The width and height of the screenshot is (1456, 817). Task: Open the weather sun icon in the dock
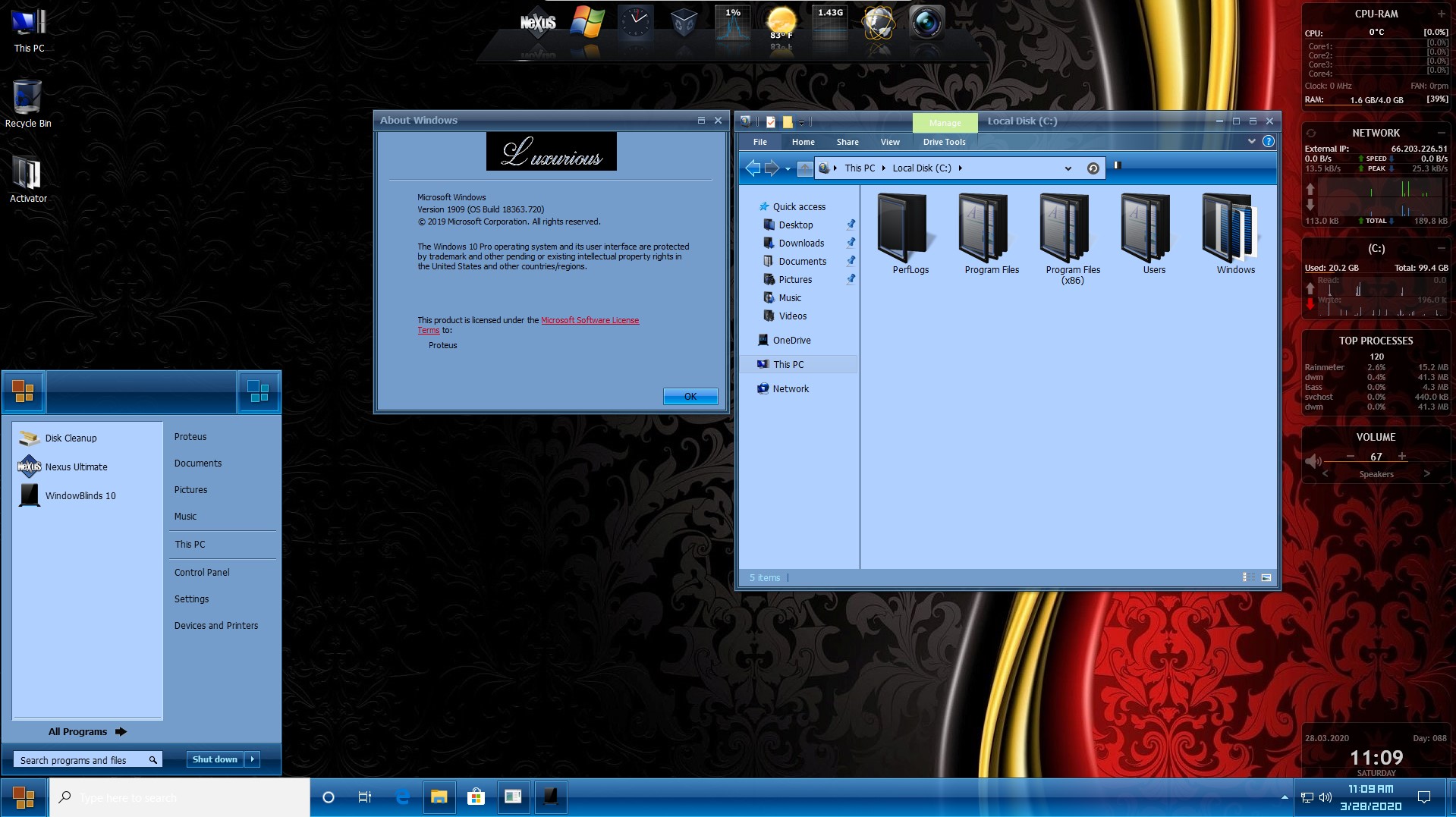[781, 23]
